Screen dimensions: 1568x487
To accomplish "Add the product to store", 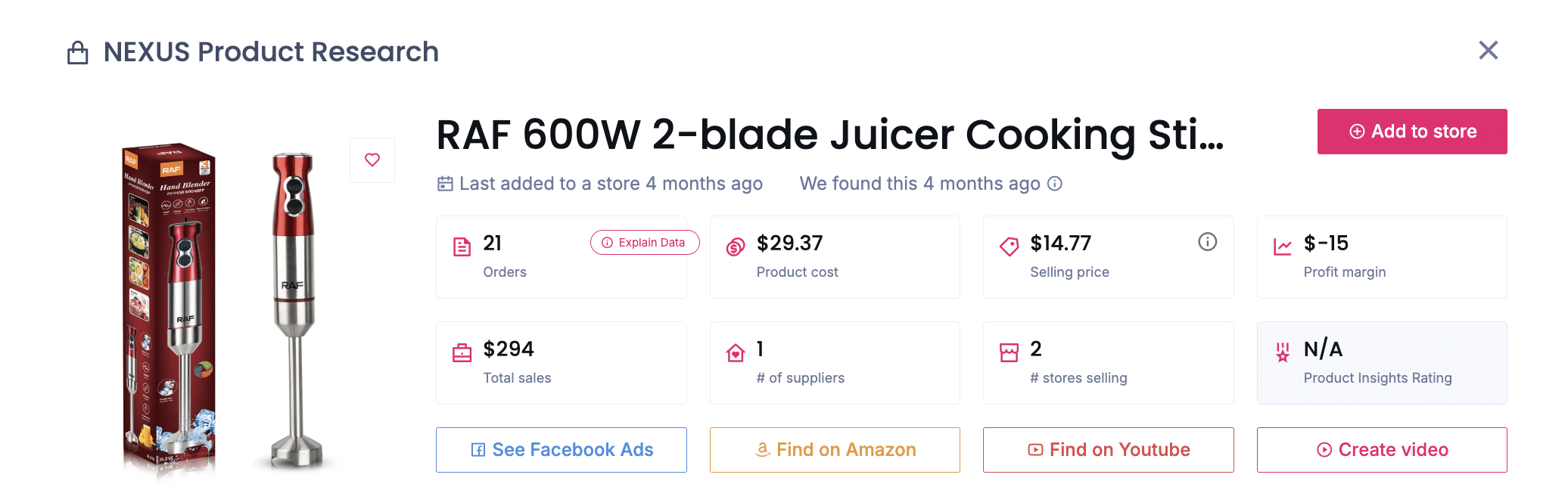I will tap(1411, 132).
